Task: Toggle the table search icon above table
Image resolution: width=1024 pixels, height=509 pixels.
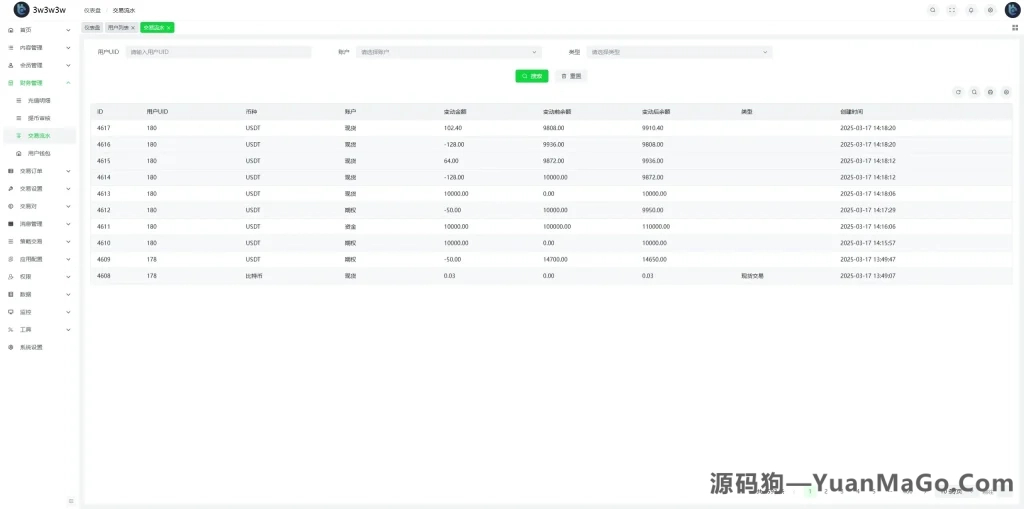Action: pos(974,92)
